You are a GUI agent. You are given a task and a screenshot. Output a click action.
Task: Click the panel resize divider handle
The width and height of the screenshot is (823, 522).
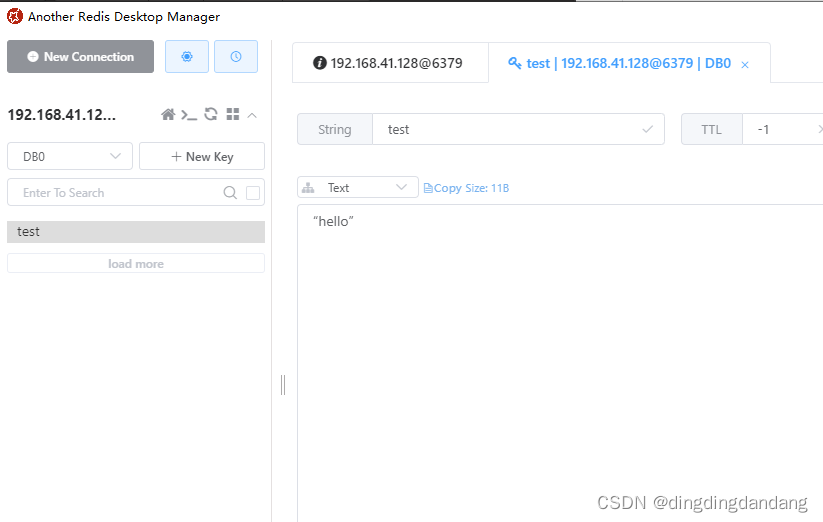click(x=283, y=385)
